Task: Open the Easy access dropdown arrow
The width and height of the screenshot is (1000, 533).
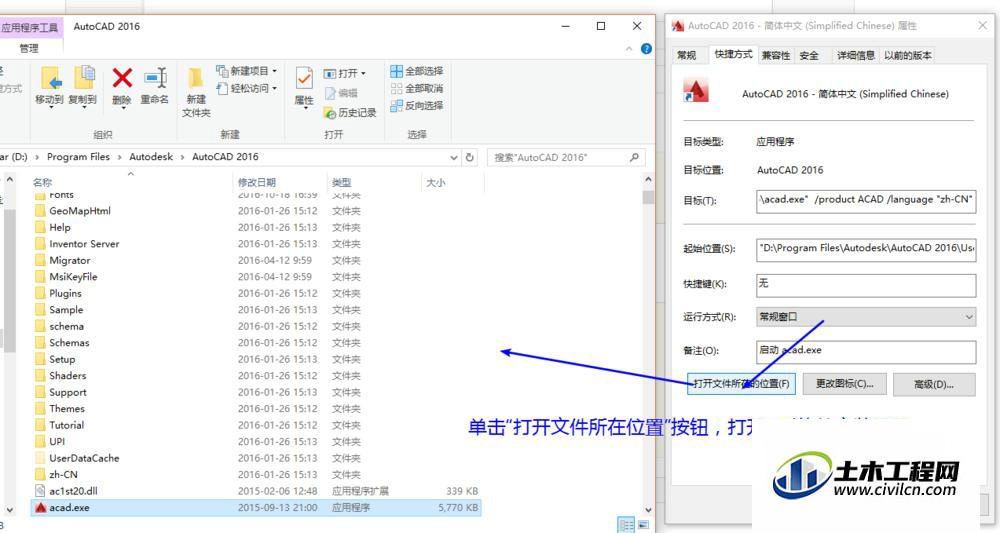Action: pyautogui.click(x=275, y=88)
